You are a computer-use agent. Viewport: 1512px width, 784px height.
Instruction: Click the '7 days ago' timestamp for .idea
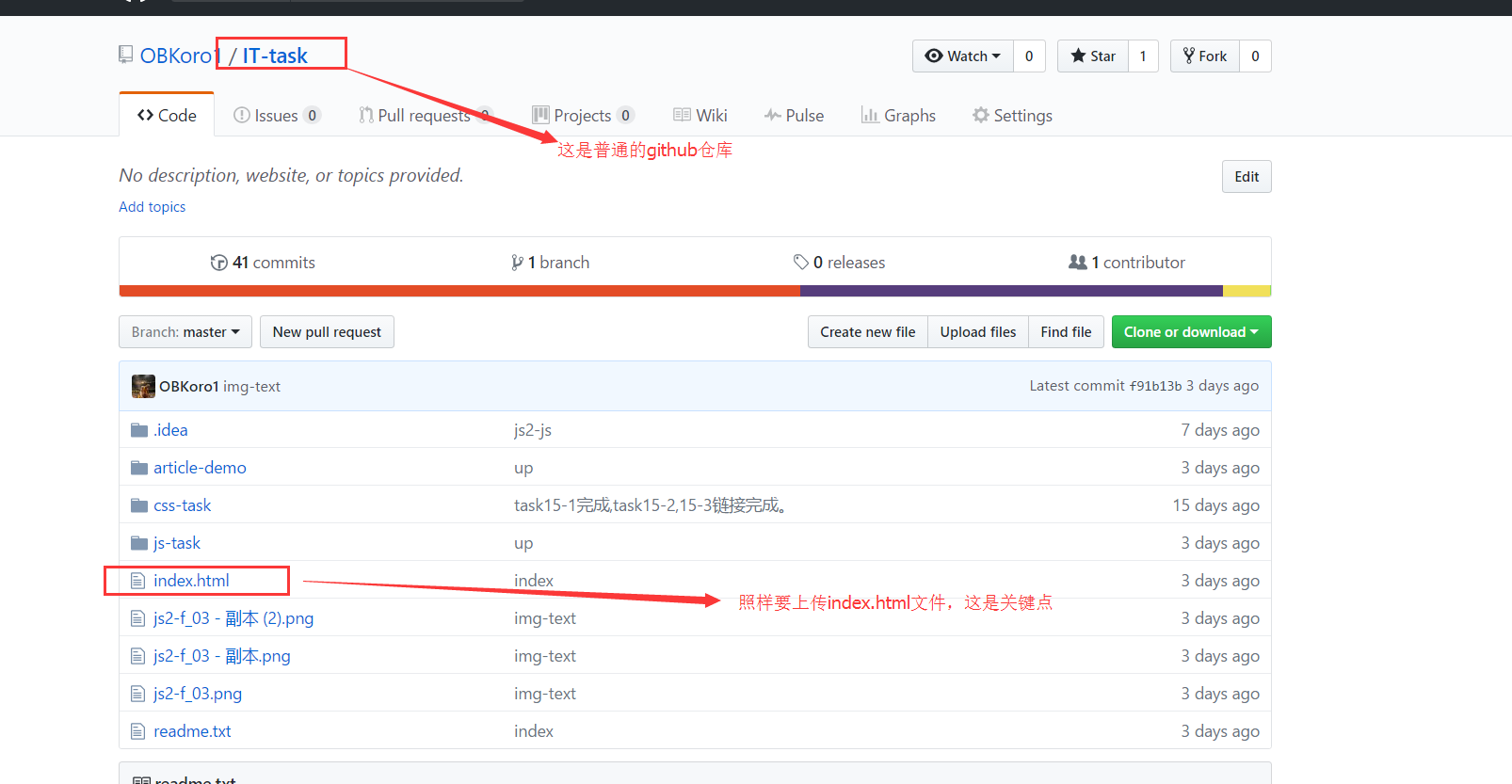[1220, 429]
